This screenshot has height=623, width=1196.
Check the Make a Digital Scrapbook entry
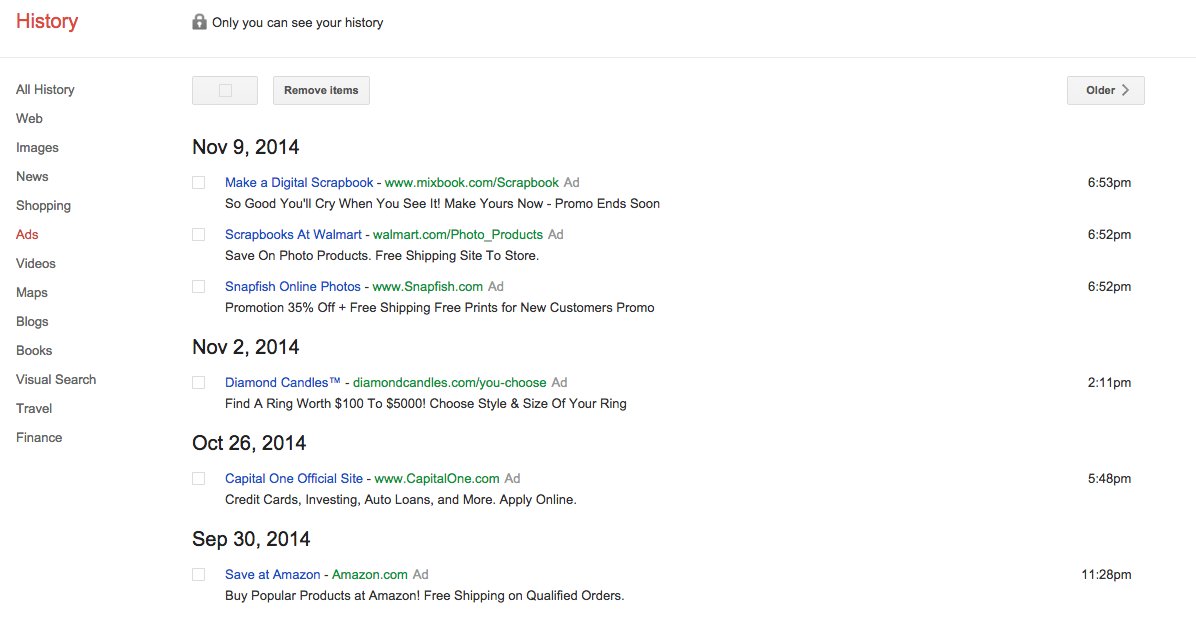(199, 183)
